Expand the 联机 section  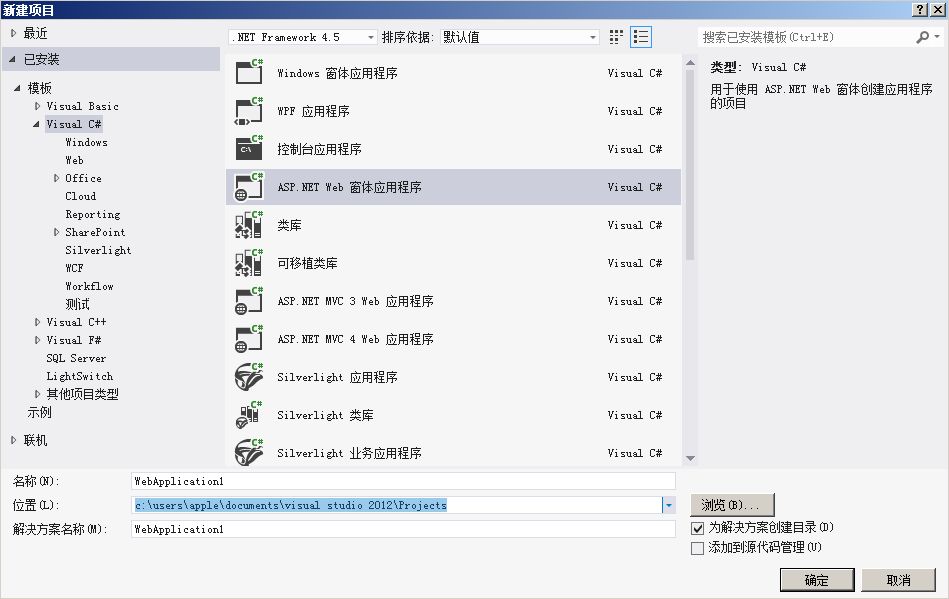click(x=13, y=440)
